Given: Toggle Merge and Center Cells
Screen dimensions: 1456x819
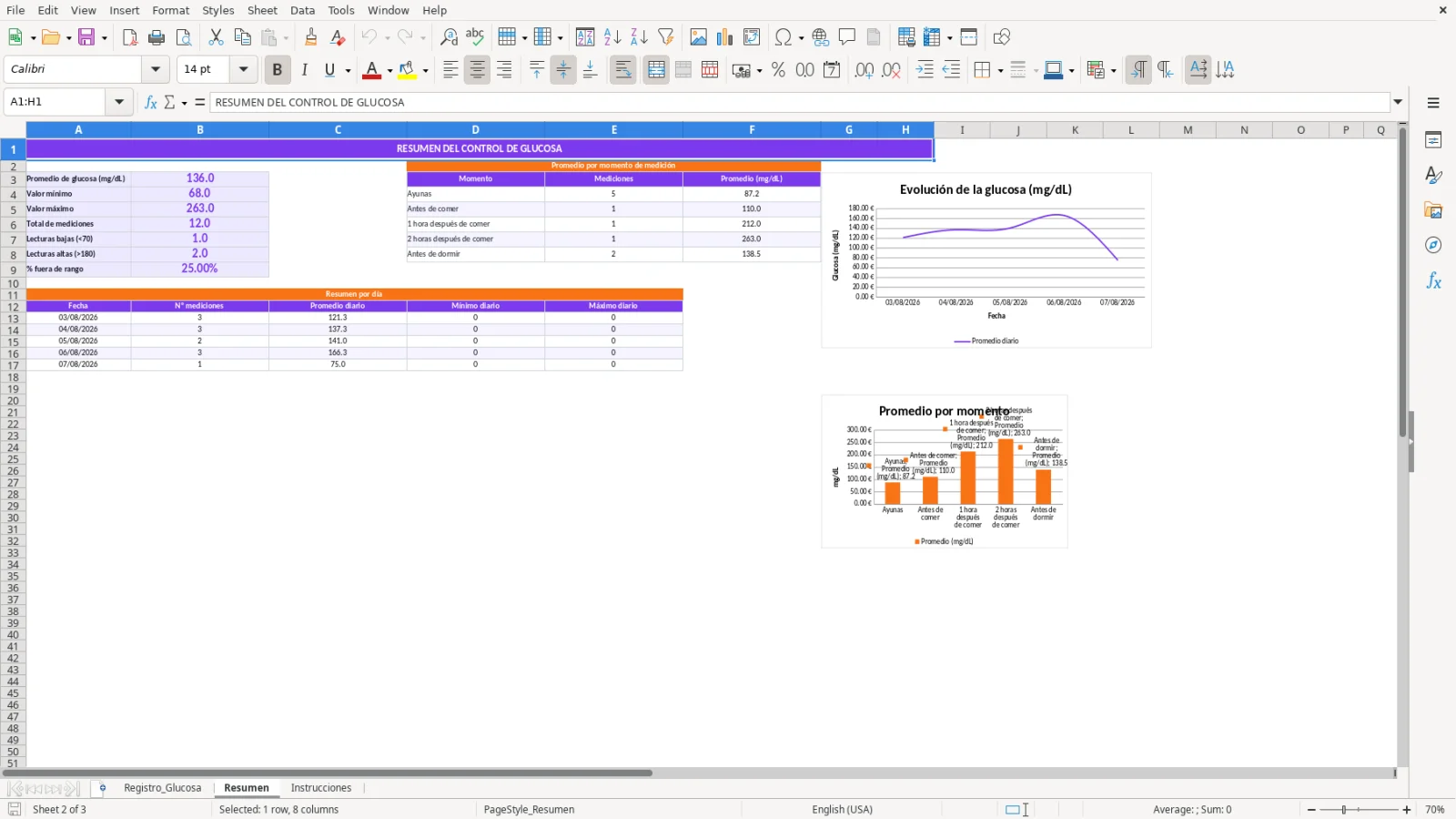Looking at the screenshot, I should coord(656,70).
